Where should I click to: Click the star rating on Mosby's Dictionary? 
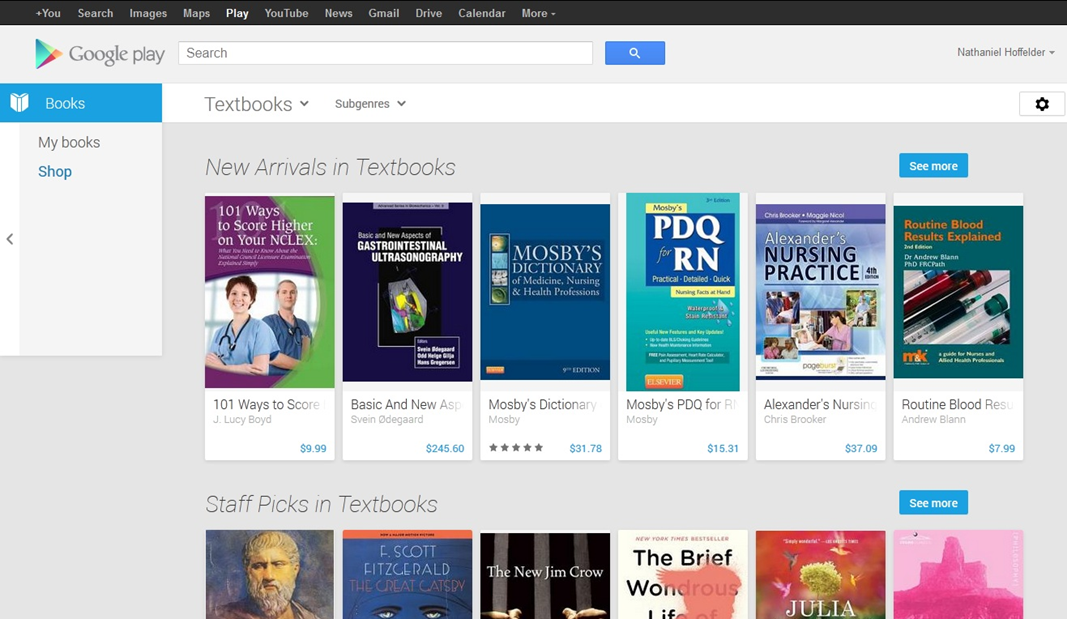(x=516, y=448)
